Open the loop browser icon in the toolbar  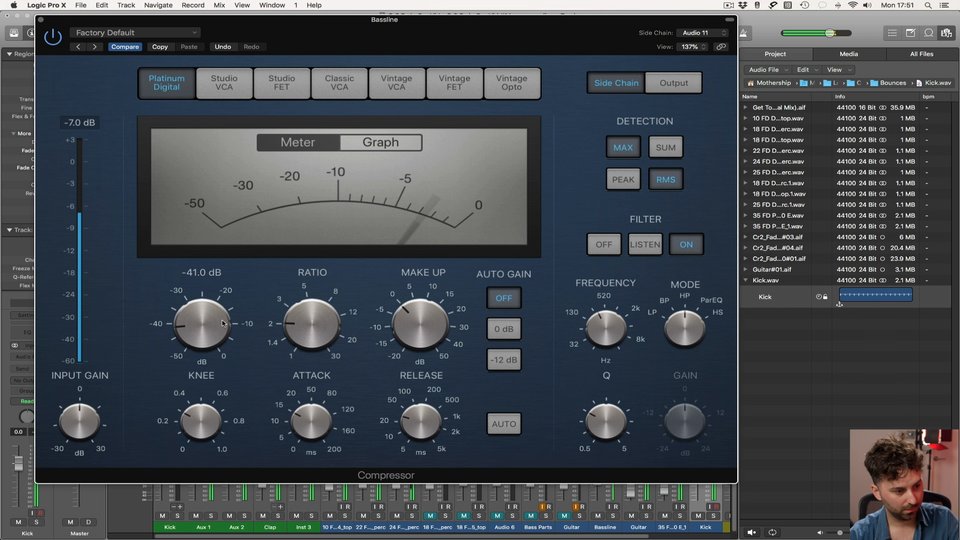[929, 33]
